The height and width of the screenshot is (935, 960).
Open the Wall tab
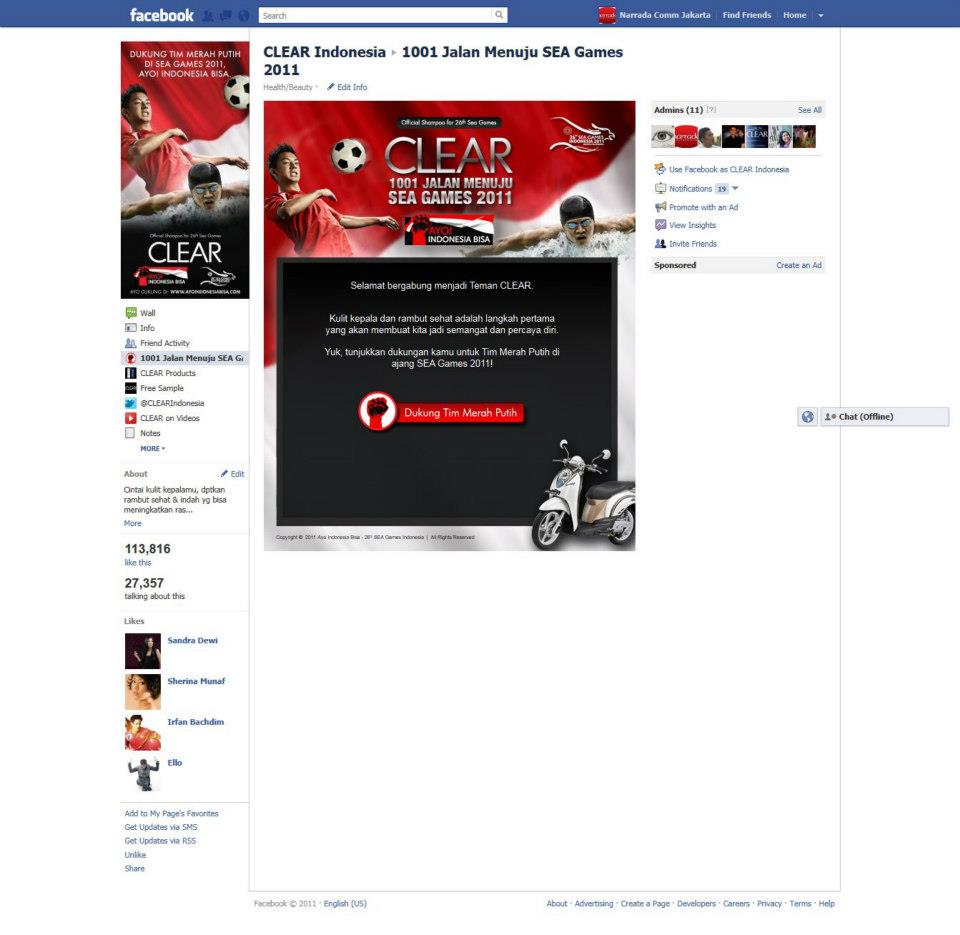click(x=148, y=313)
